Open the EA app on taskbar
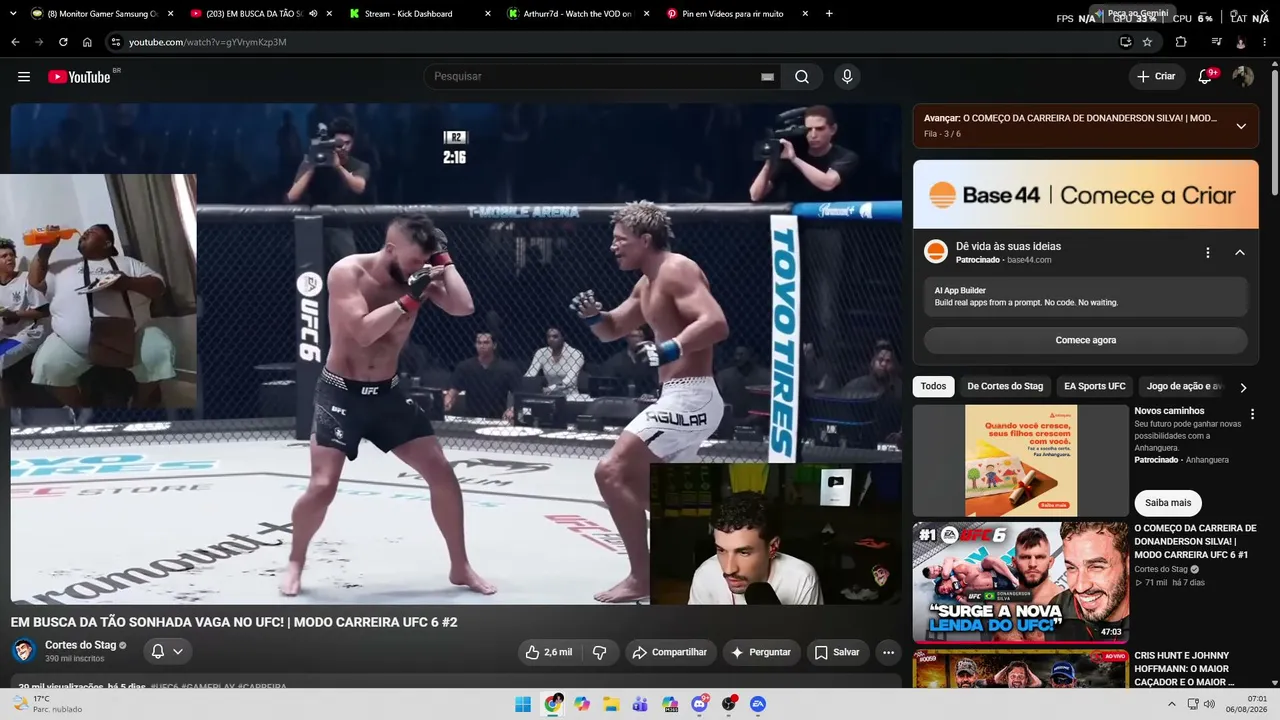The image size is (1280, 720). (758, 704)
